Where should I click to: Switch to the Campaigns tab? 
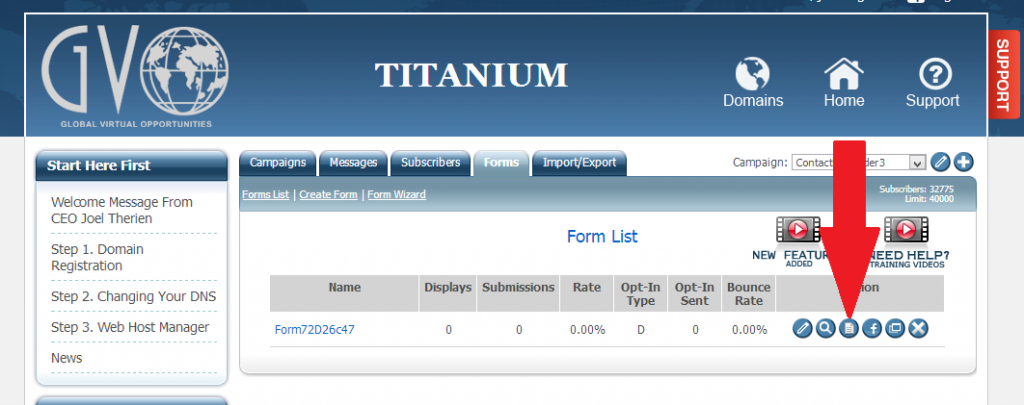click(277, 162)
